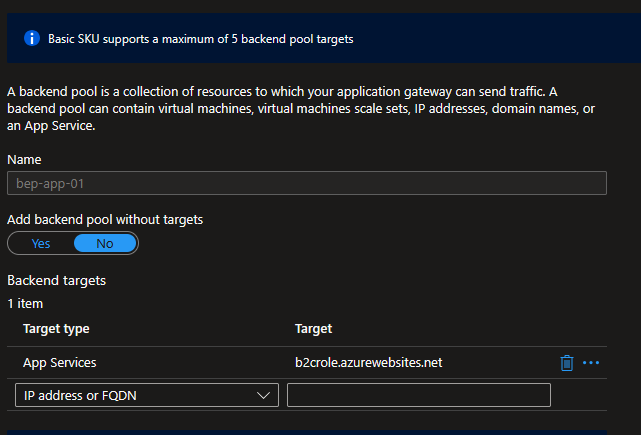Select the b2crole.azurewebsites.net target text
This screenshot has width=641, height=435.
(x=368, y=363)
